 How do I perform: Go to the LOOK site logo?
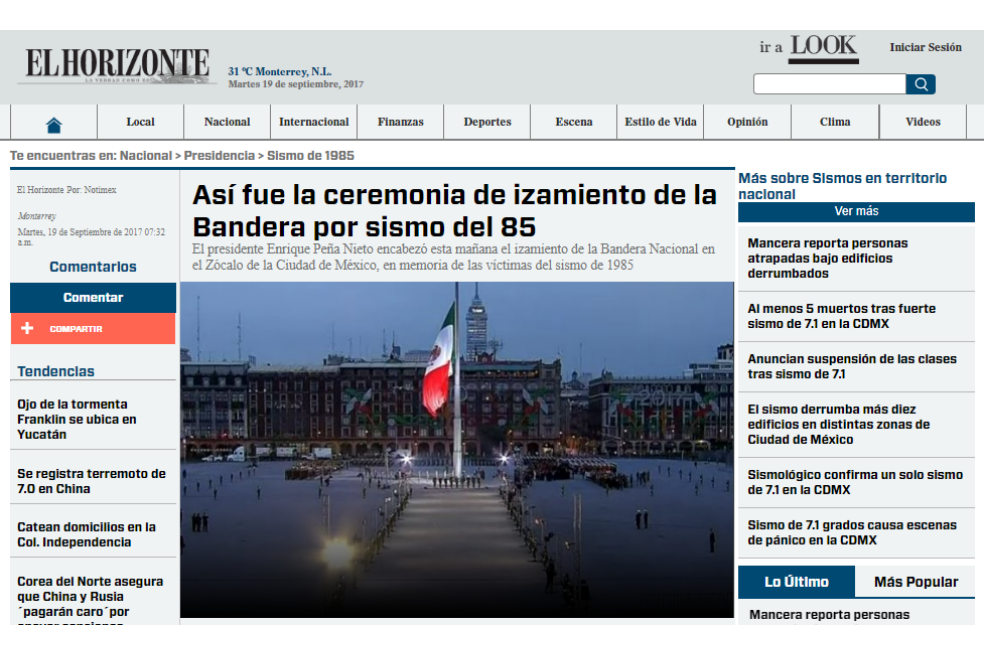[823, 48]
